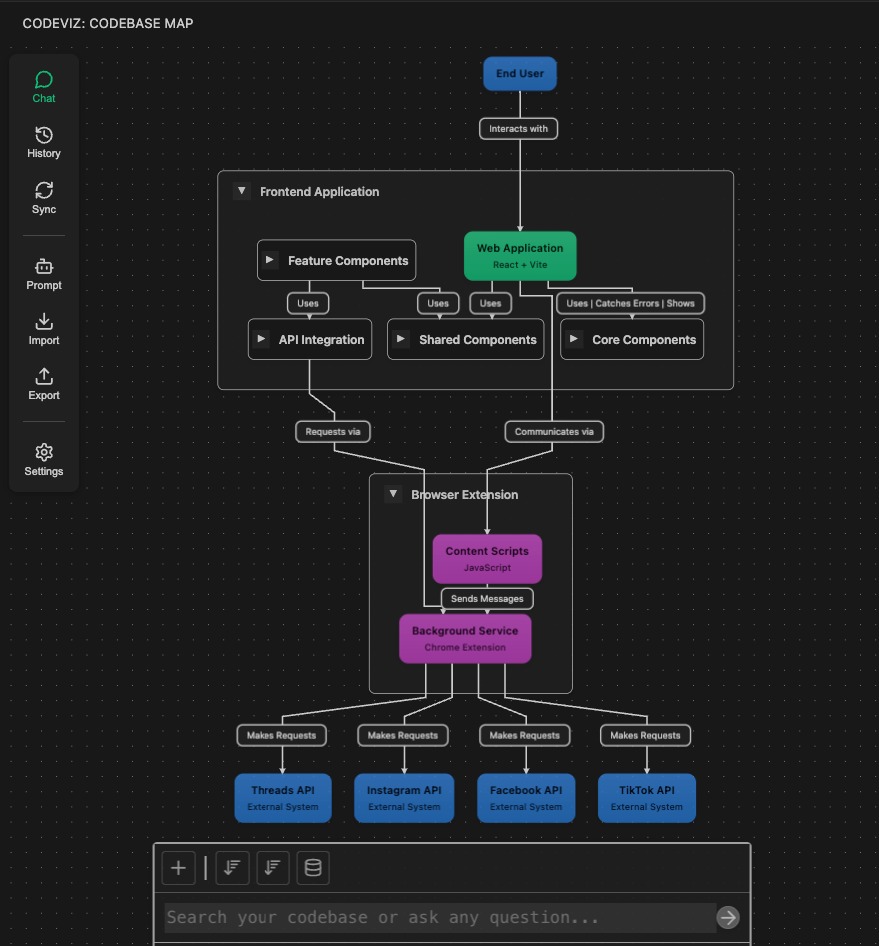879x946 pixels.
Task: Collapse the Frontend Application group
Action: pos(241,191)
